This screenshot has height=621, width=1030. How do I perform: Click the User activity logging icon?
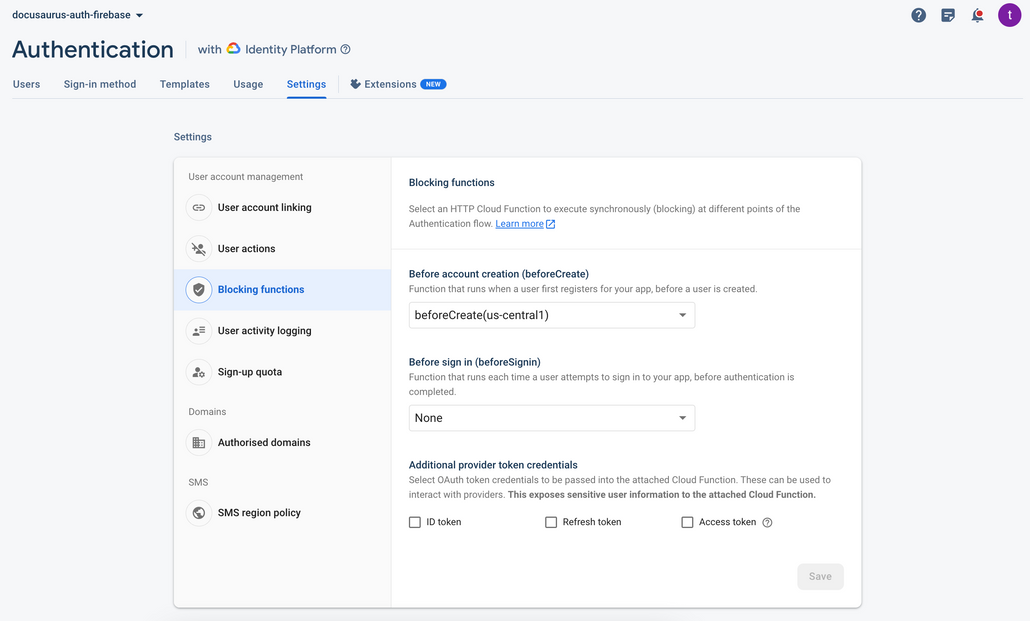(x=199, y=330)
